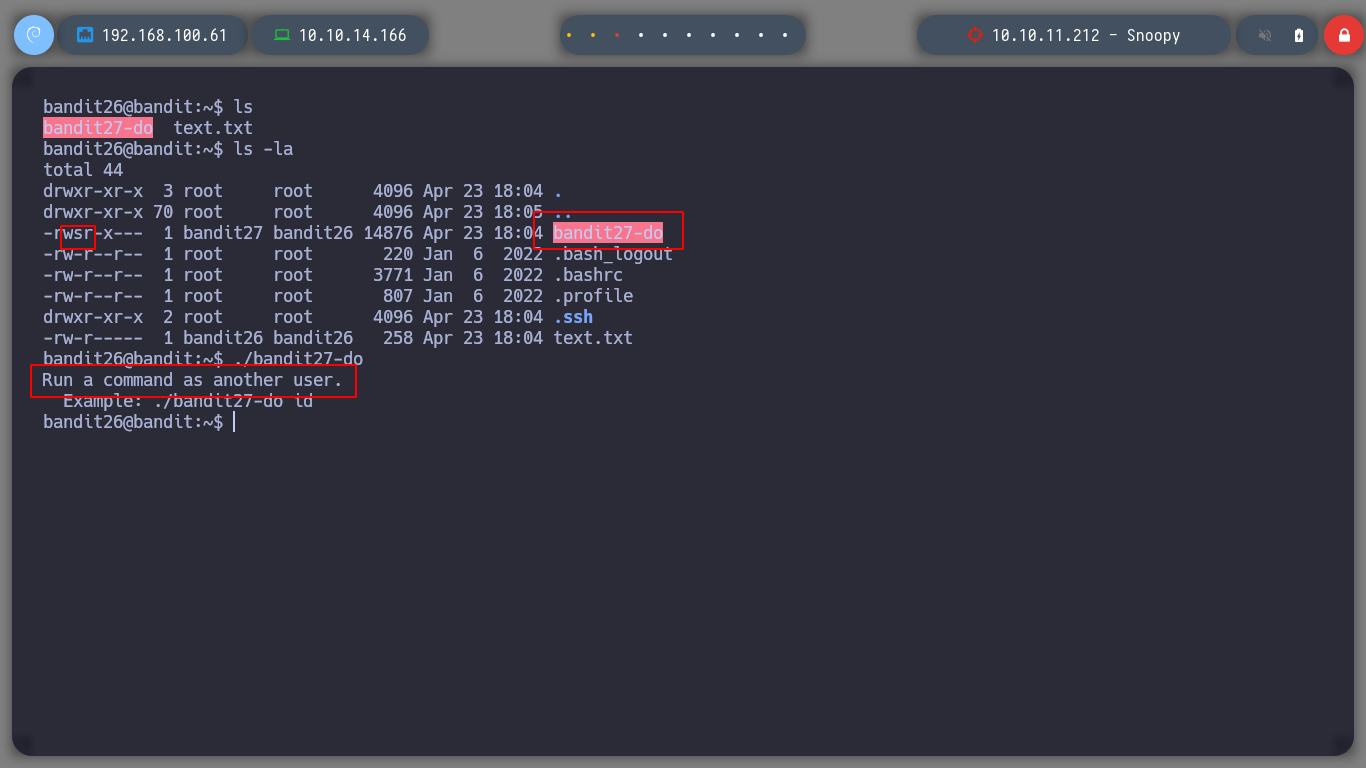Click the size value 220
Screen dimensions: 1366x768
pyautogui.click(x=398, y=254)
